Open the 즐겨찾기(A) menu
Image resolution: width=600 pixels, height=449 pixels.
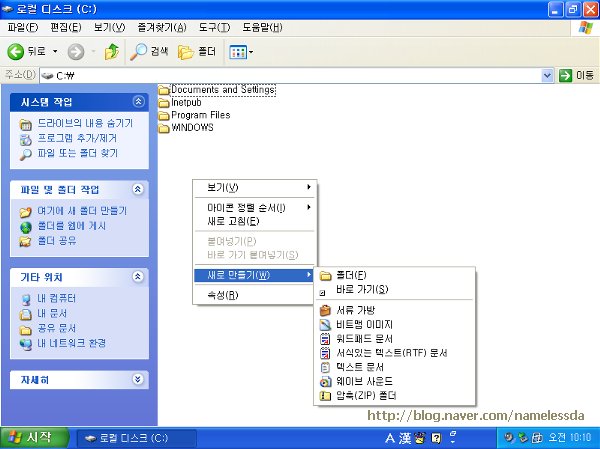(162, 28)
